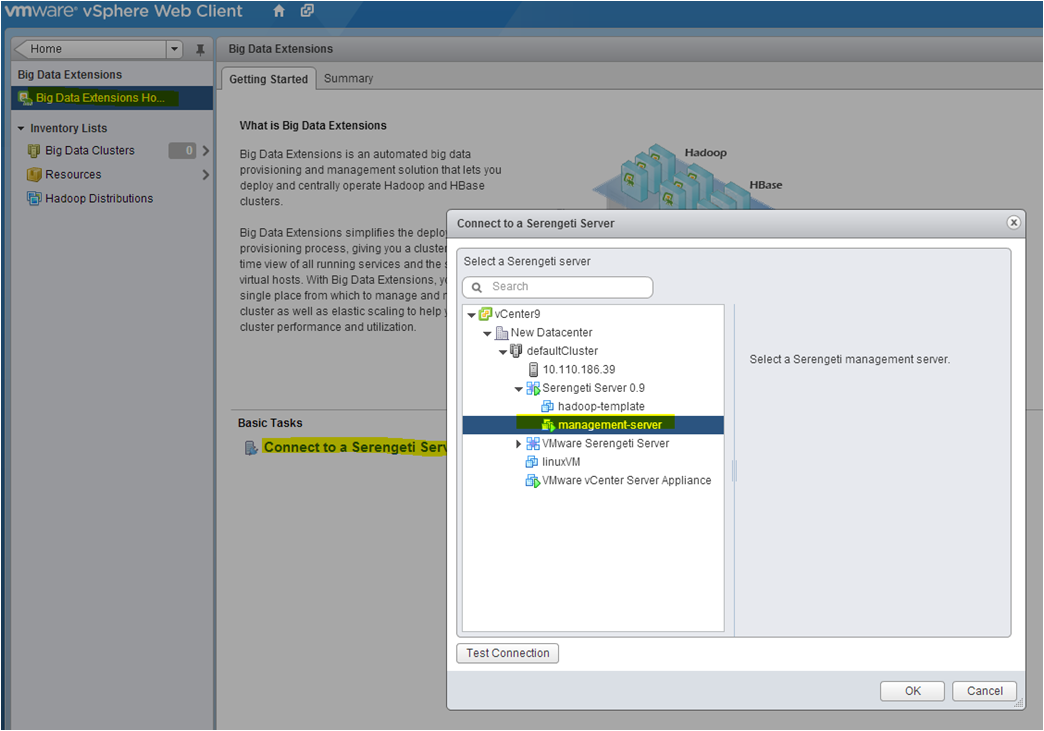Open Hadoop Distributions item
Screen dimensions: 1044x731
99,198
